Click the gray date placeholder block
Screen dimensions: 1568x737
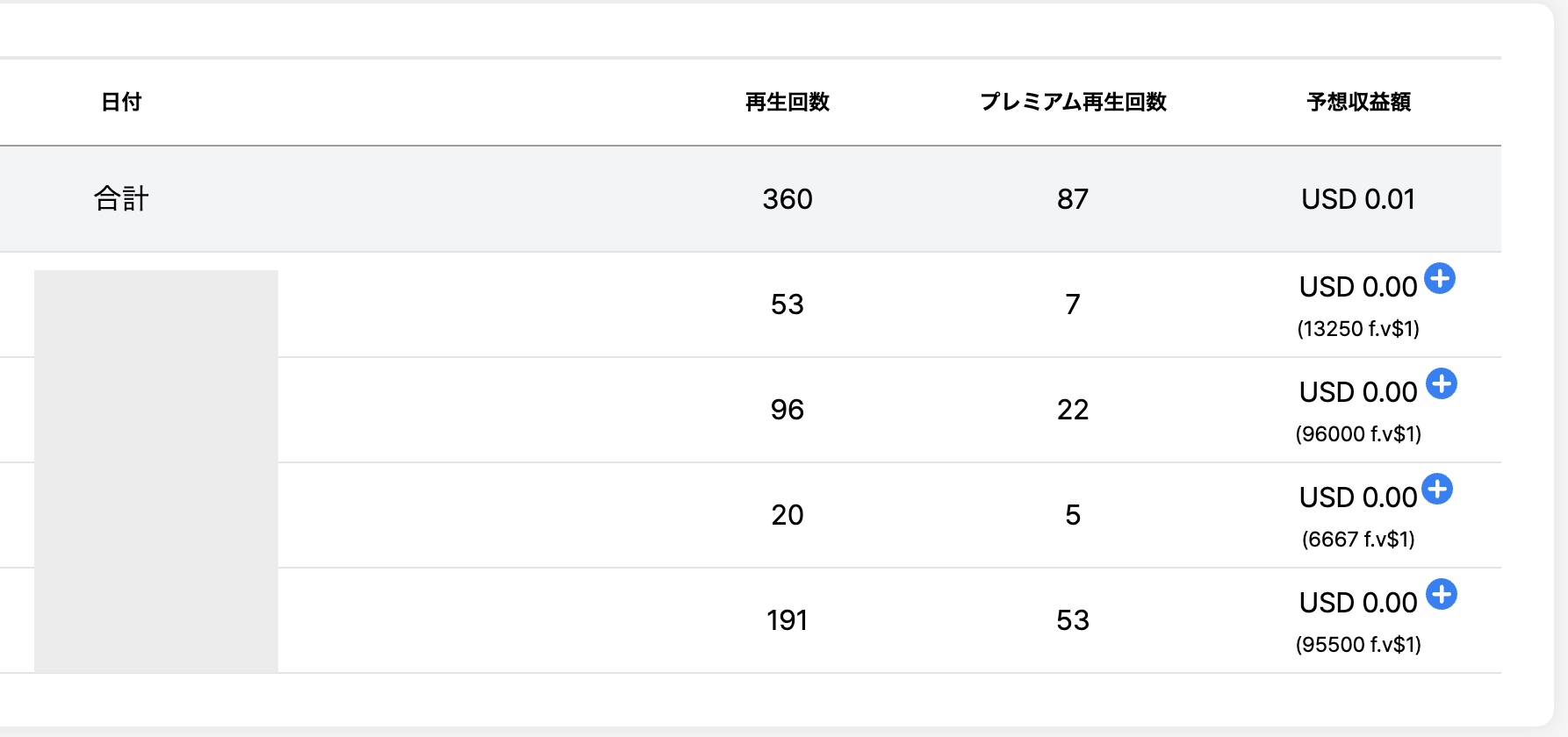(156, 471)
